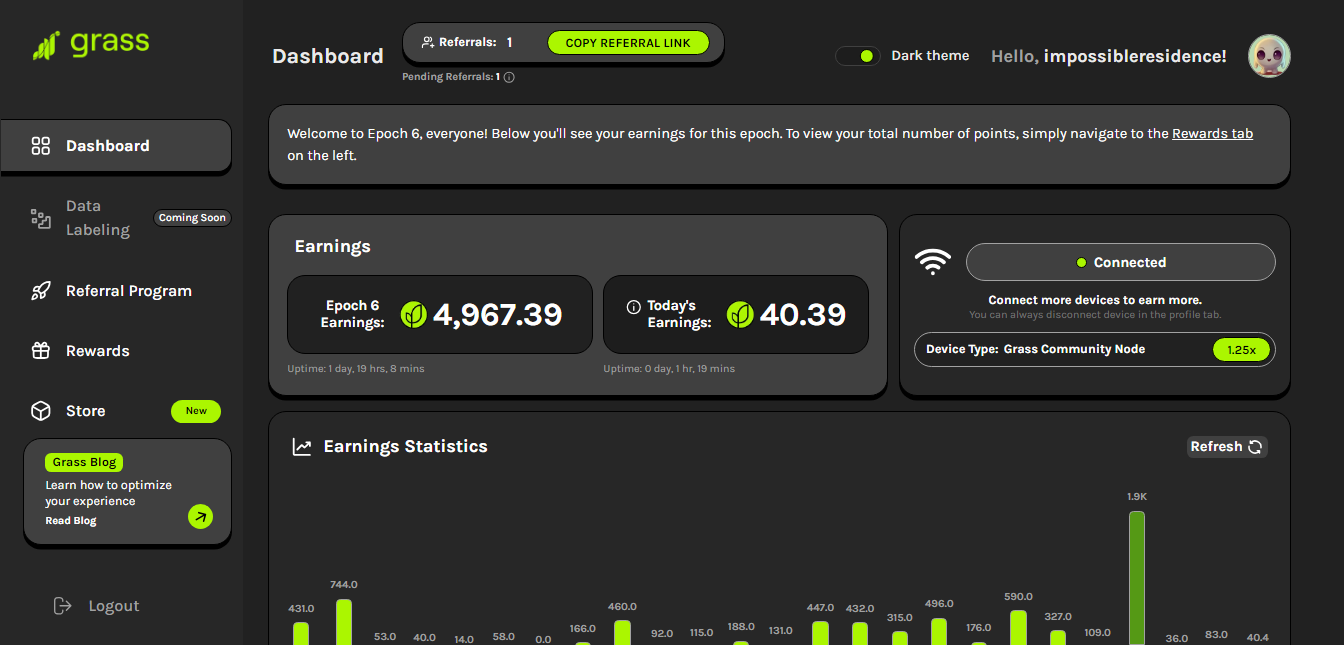The image size is (1344, 645).
Task: Log out using the Logout button
Action: [113, 606]
